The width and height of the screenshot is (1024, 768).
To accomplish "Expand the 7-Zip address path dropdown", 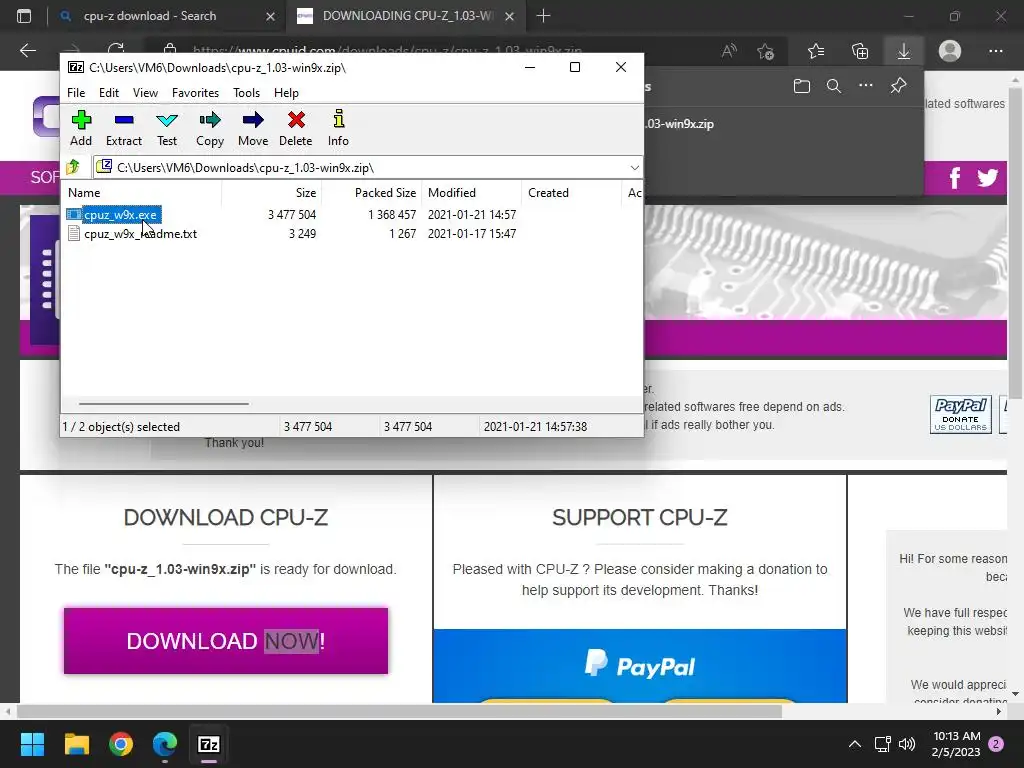I will pyautogui.click(x=634, y=168).
